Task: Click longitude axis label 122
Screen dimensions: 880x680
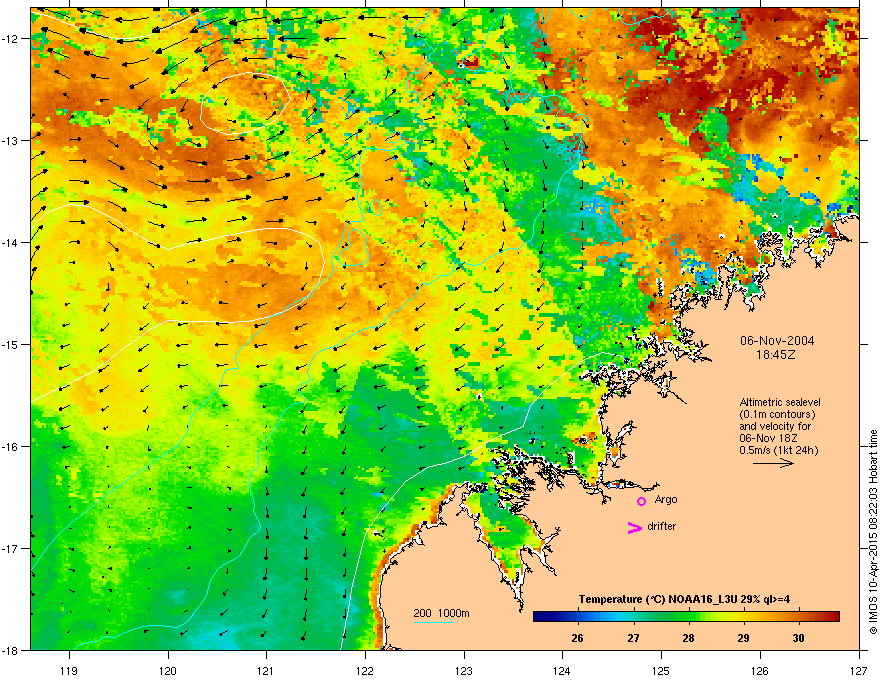Action: 365,670
